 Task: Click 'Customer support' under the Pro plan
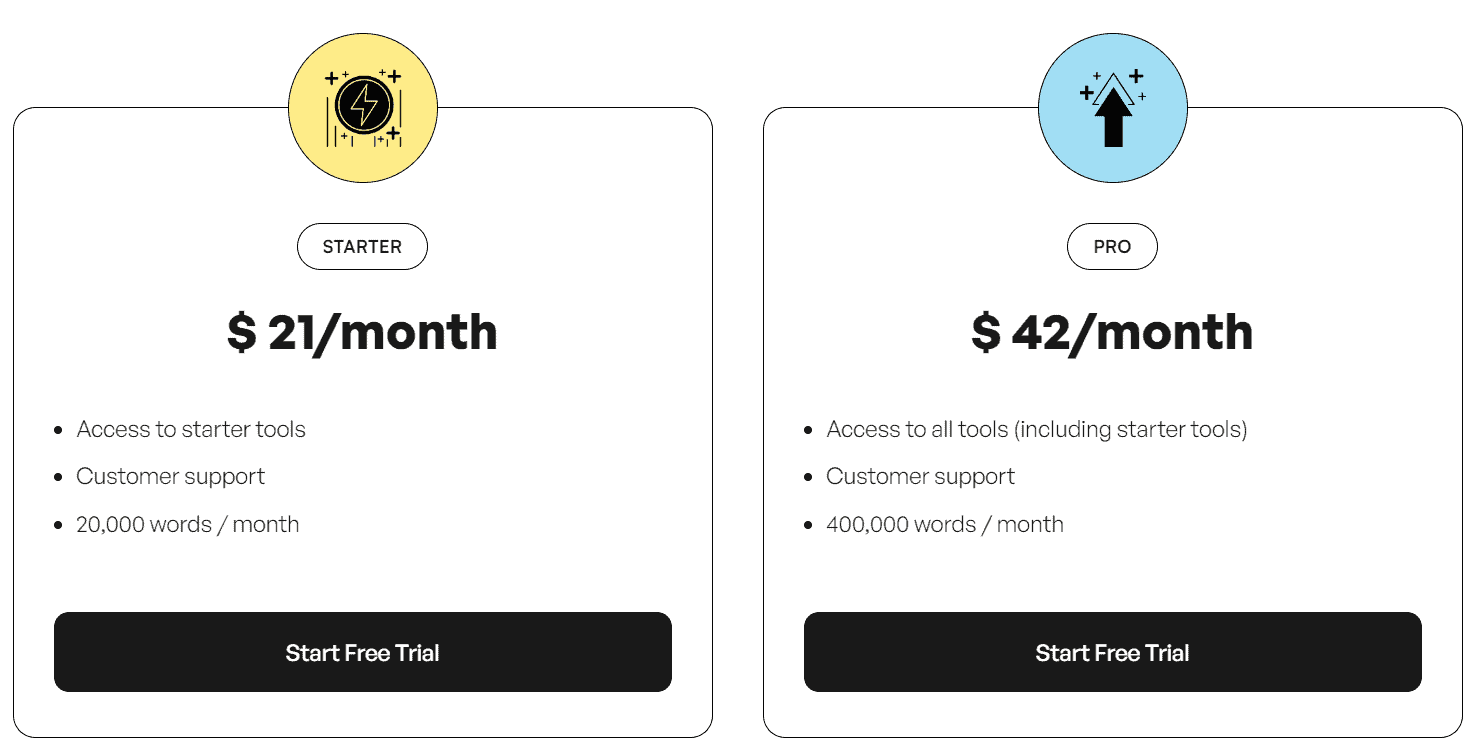(920, 476)
